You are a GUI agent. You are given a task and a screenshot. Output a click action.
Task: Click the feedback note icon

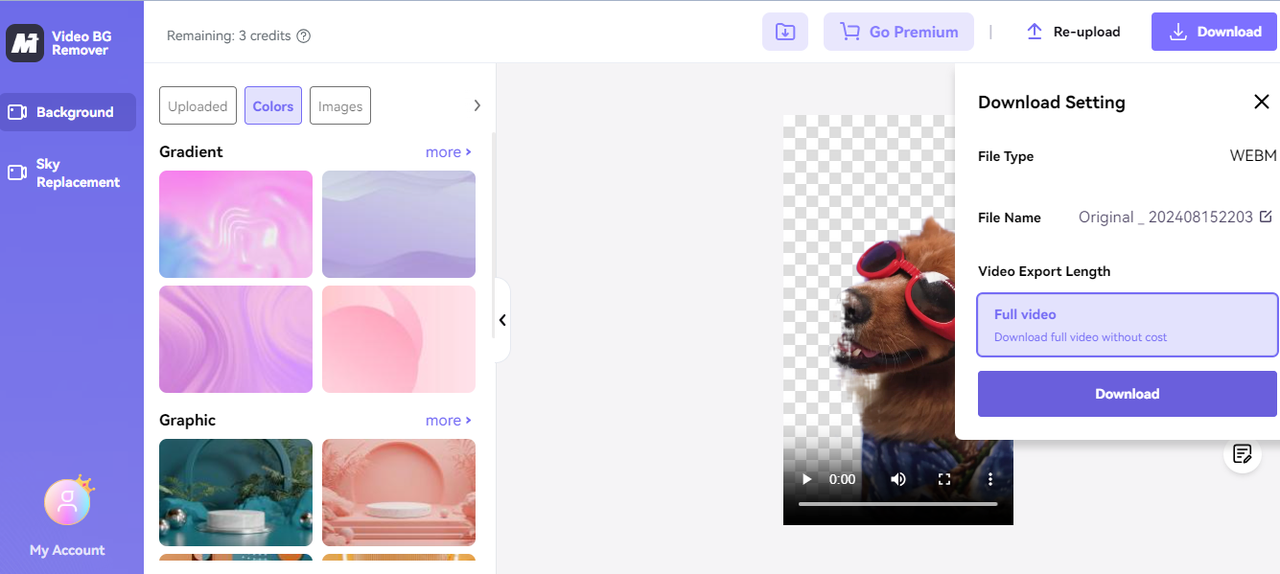(x=1242, y=454)
